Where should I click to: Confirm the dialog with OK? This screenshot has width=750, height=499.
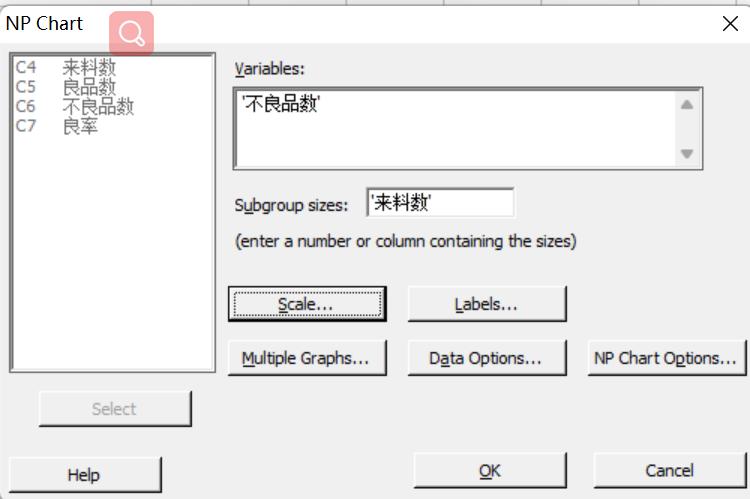pos(489,471)
